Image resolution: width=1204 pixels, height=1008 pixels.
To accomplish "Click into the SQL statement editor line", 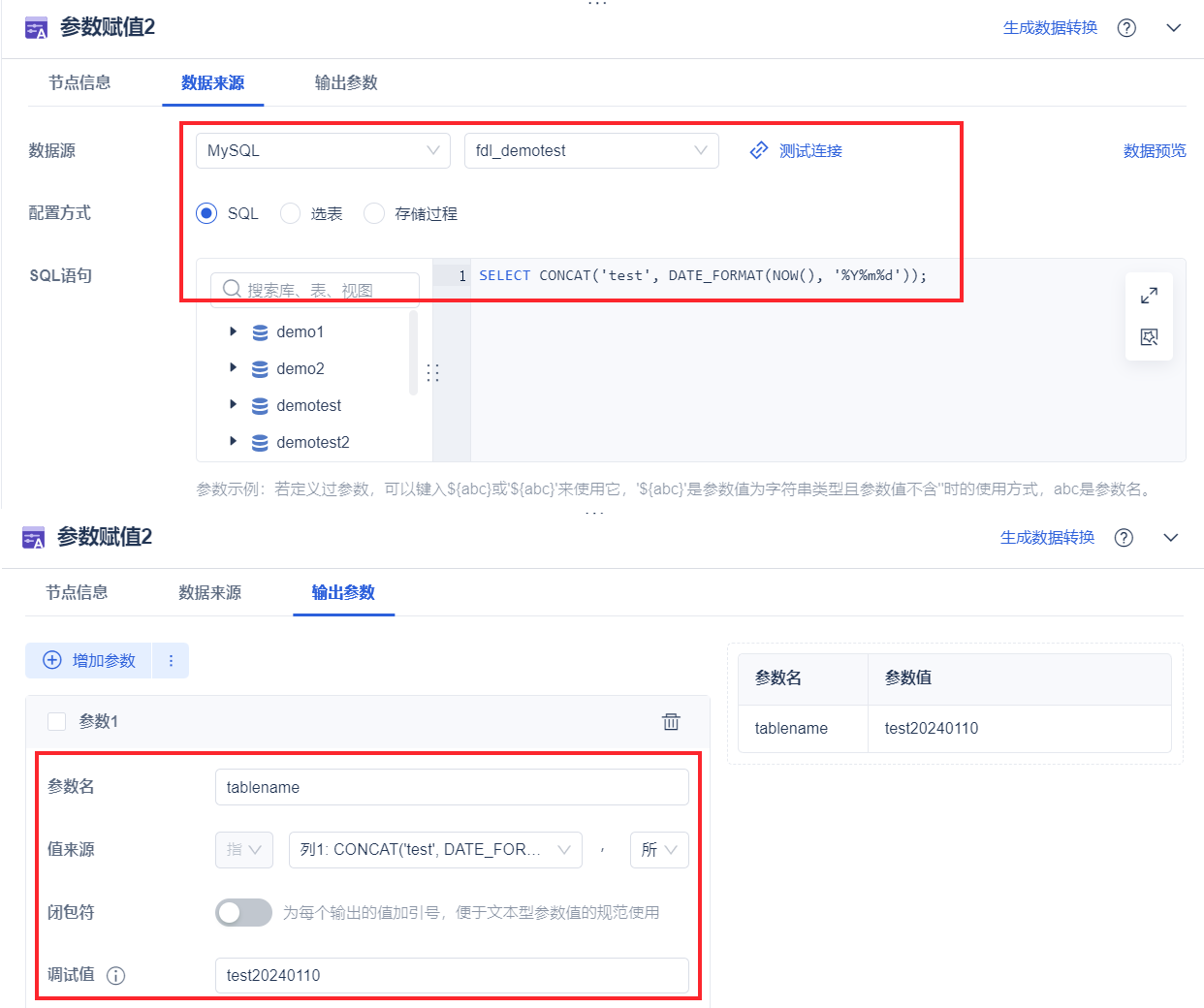I will (x=703, y=276).
